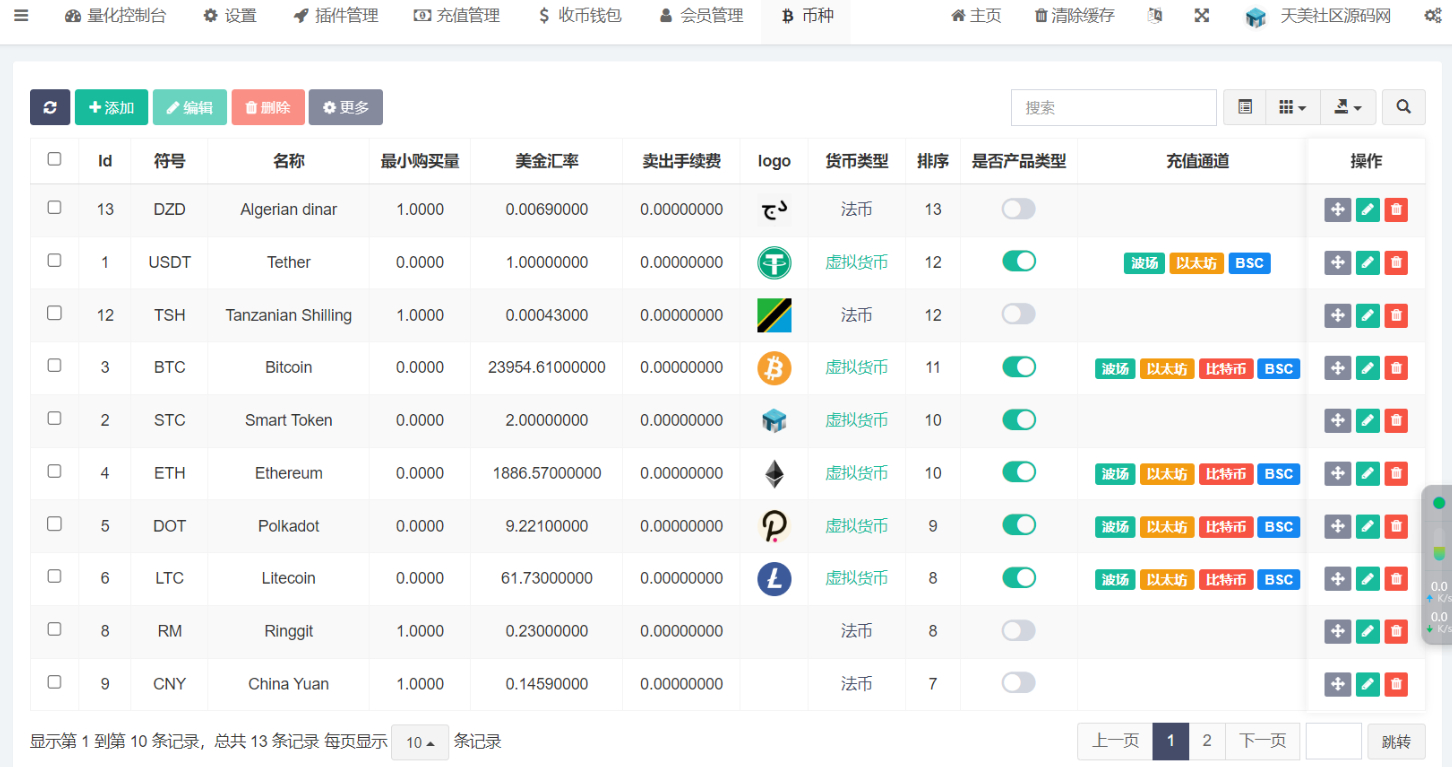Click the refresh icon button
This screenshot has width=1452, height=767.
tap(50, 107)
